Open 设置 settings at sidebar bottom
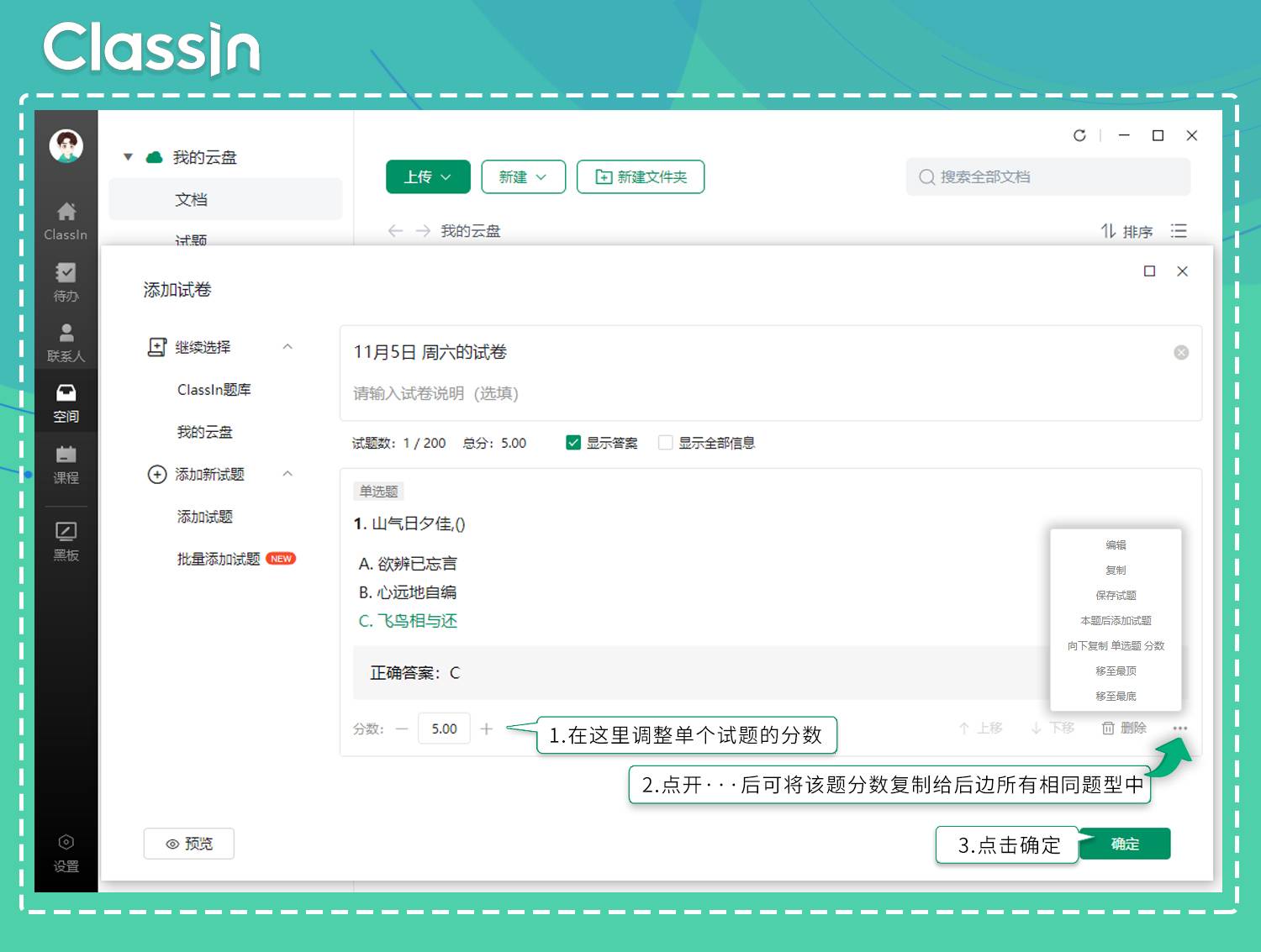This screenshot has height=952, width=1261. 66,842
